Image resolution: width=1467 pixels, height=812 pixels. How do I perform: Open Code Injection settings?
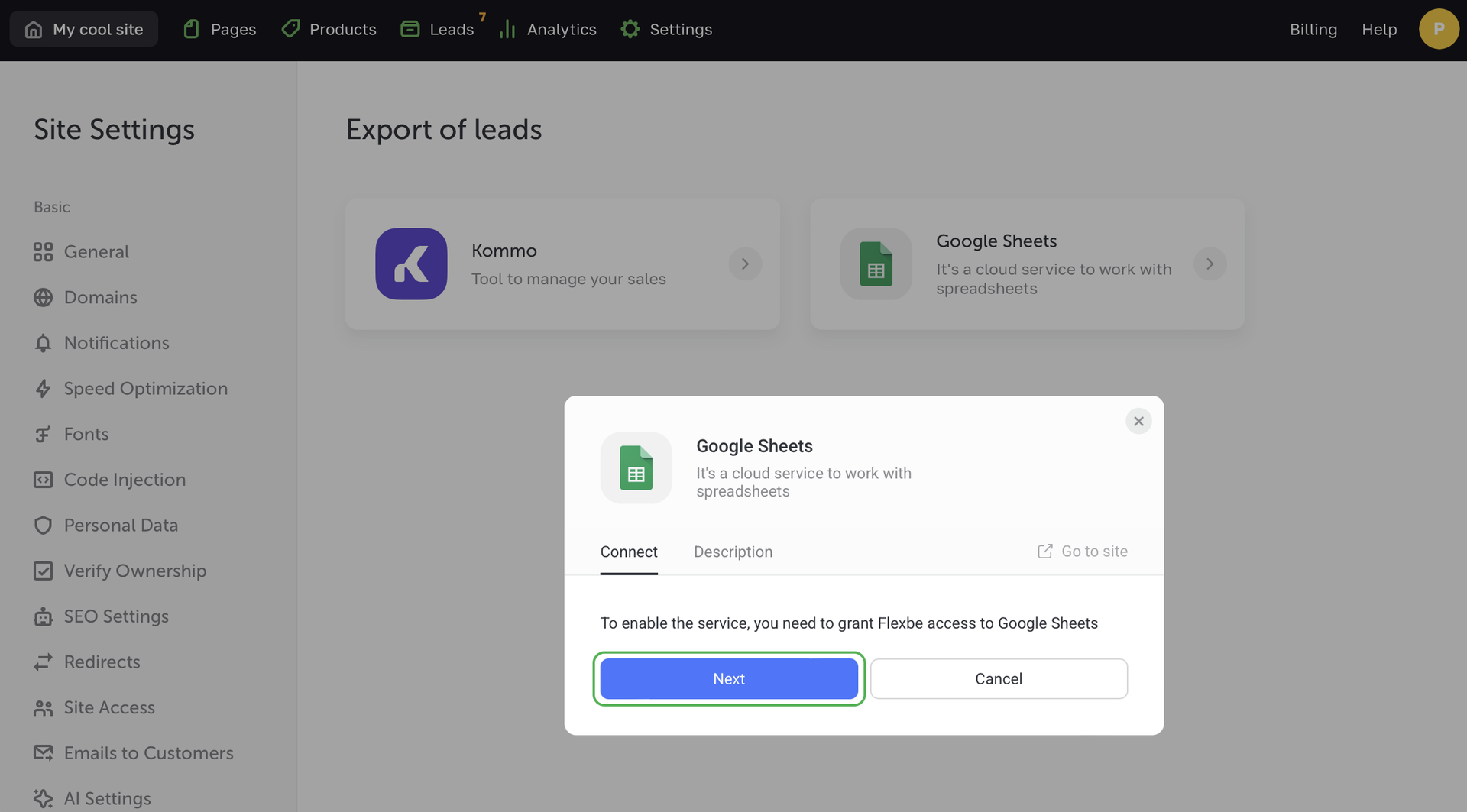pyautogui.click(x=125, y=480)
